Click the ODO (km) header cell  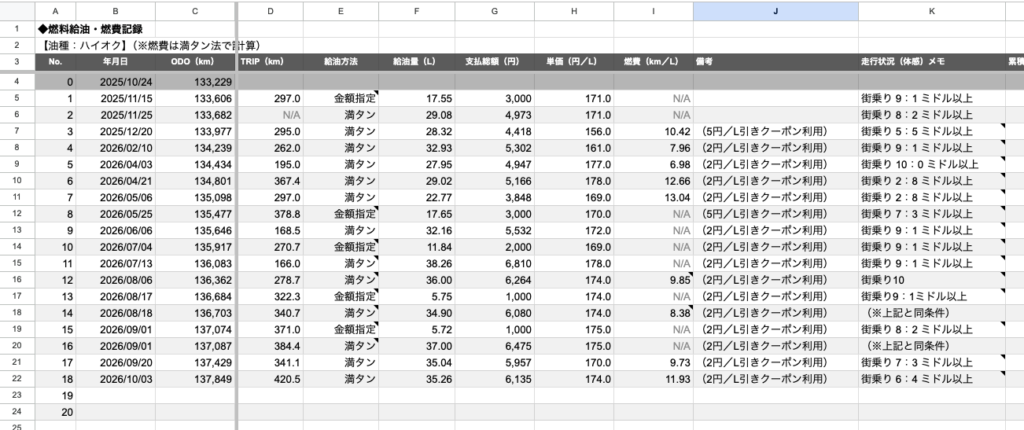tap(195, 61)
